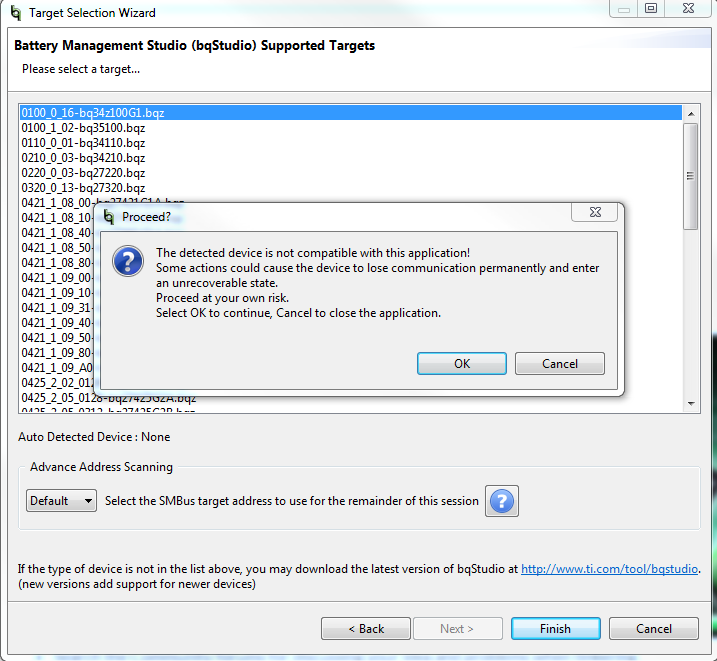717x661 pixels.
Task: Click the wizard Cancel button
Action: point(653,629)
